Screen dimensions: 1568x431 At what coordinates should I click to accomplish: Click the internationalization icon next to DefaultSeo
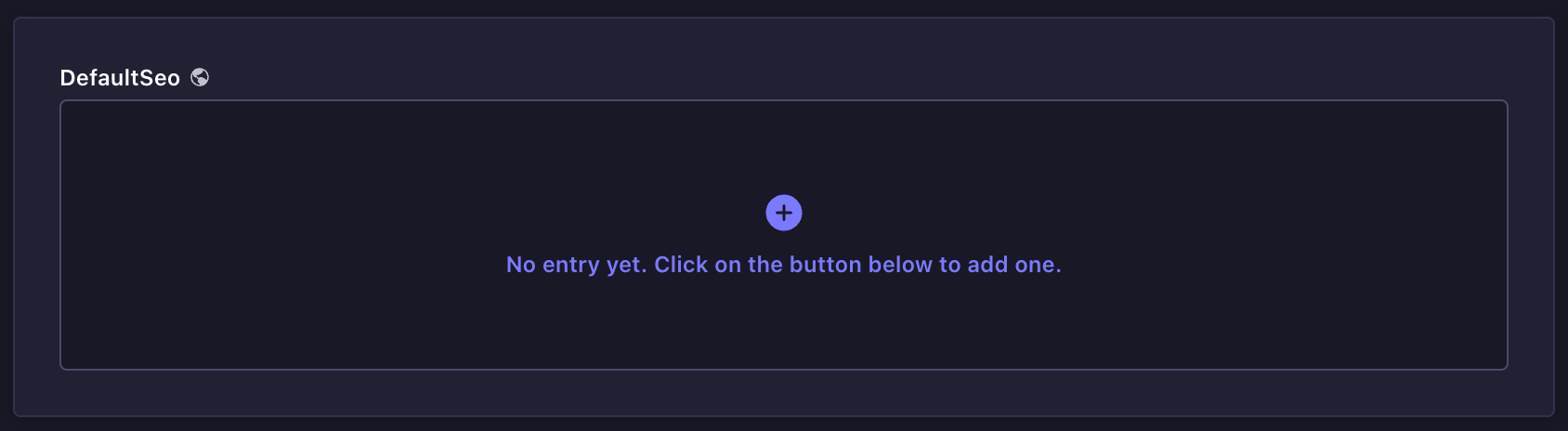(x=200, y=77)
